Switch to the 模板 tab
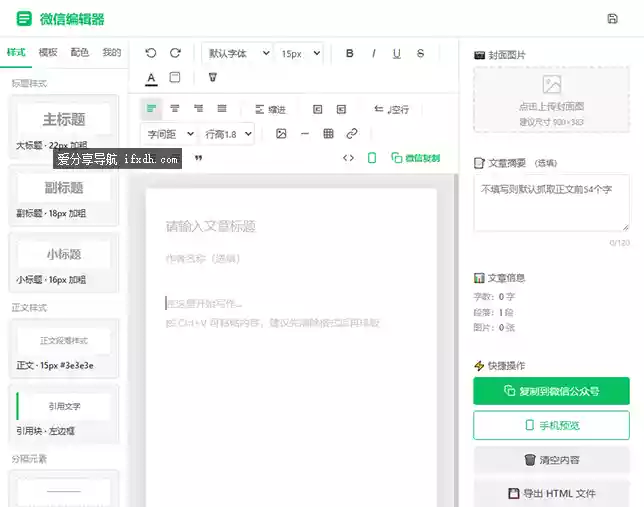 point(48,52)
